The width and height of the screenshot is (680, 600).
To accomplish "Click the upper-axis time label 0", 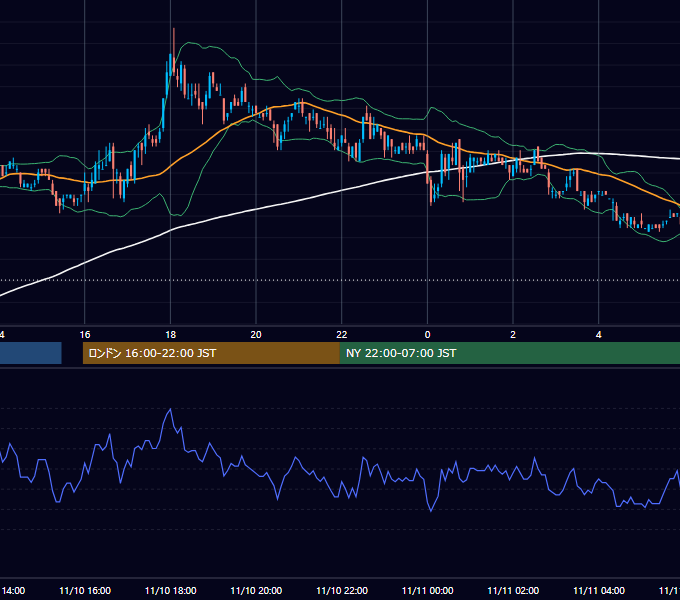I will [x=428, y=335].
